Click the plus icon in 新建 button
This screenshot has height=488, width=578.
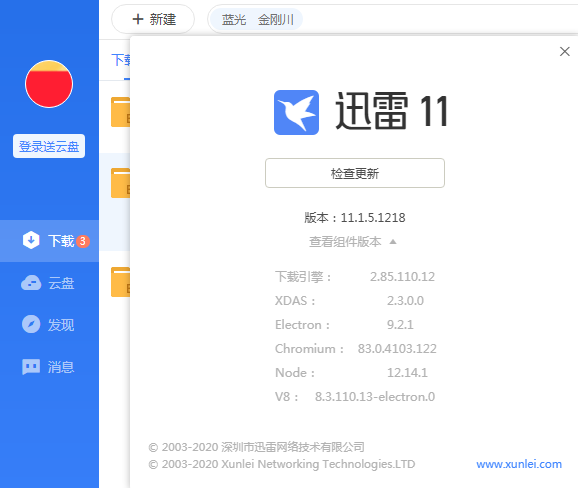click(x=137, y=19)
